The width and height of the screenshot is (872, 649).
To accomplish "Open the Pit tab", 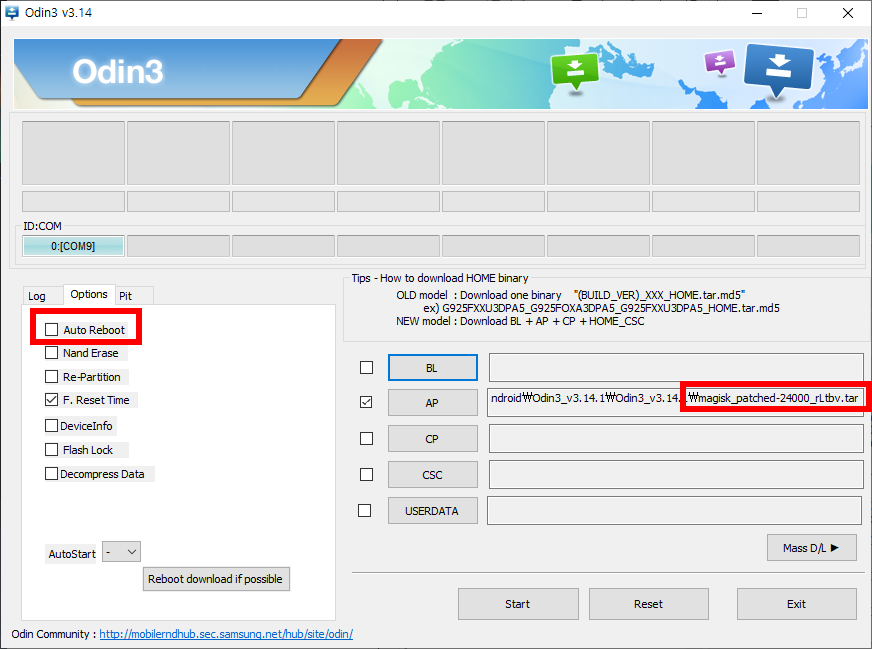I will click(x=126, y=296).
